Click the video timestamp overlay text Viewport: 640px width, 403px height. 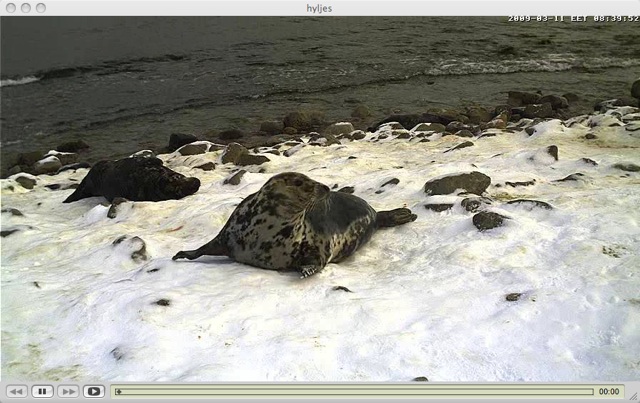[573, 19]
